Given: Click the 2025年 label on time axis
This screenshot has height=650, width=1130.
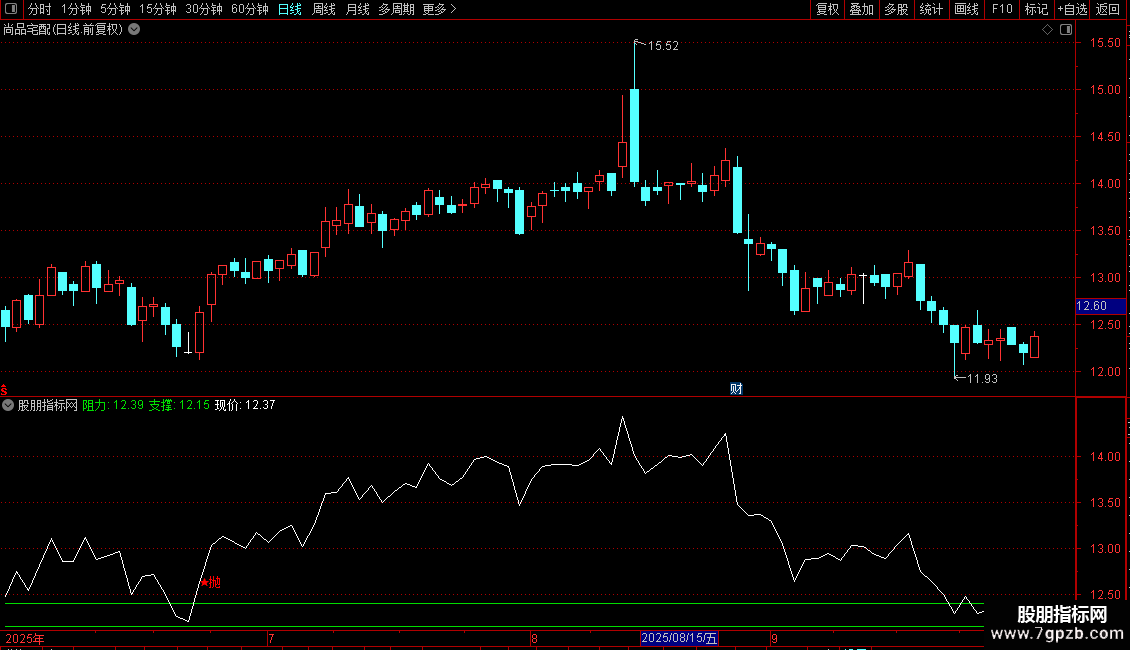Looking at the screenshot, I should pyautogui.click(x=25, y=638).
